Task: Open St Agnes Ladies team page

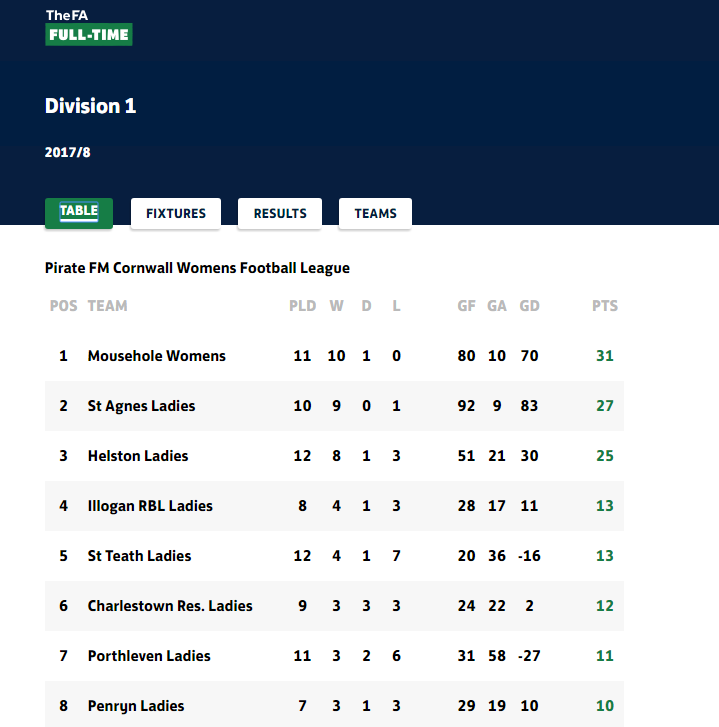Action: click(x=141, y=406)
